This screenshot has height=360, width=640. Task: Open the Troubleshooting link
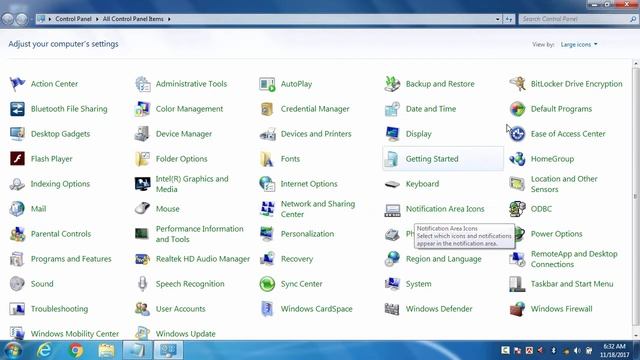click(x=59, y=309)
